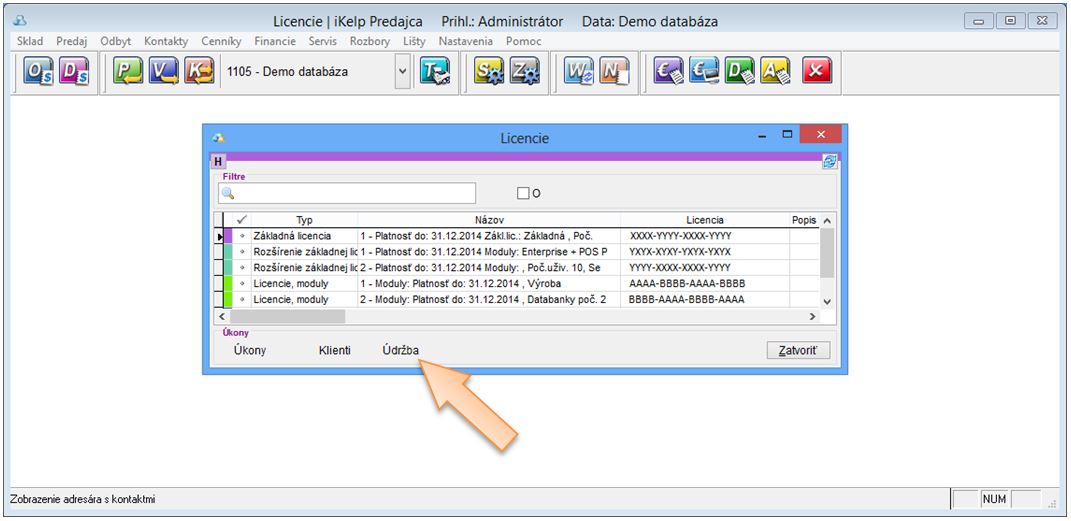Click the checkmark column header in grid
The width and height of the screenshot is (1071, 521).
(x=241, y=220)
